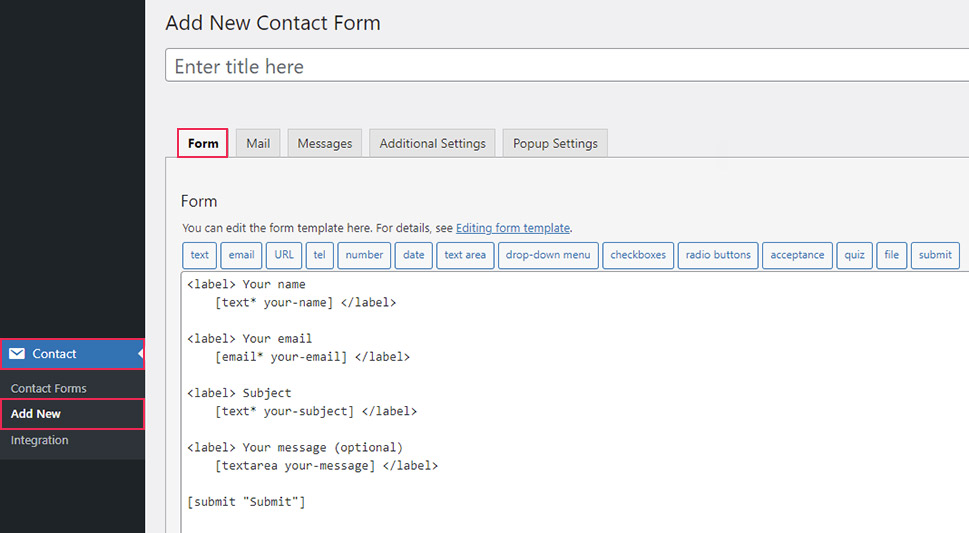Open the Messages tab
The height and width of the screenshot is (533, 969).
pyautogui.click(x=324, y=143)
